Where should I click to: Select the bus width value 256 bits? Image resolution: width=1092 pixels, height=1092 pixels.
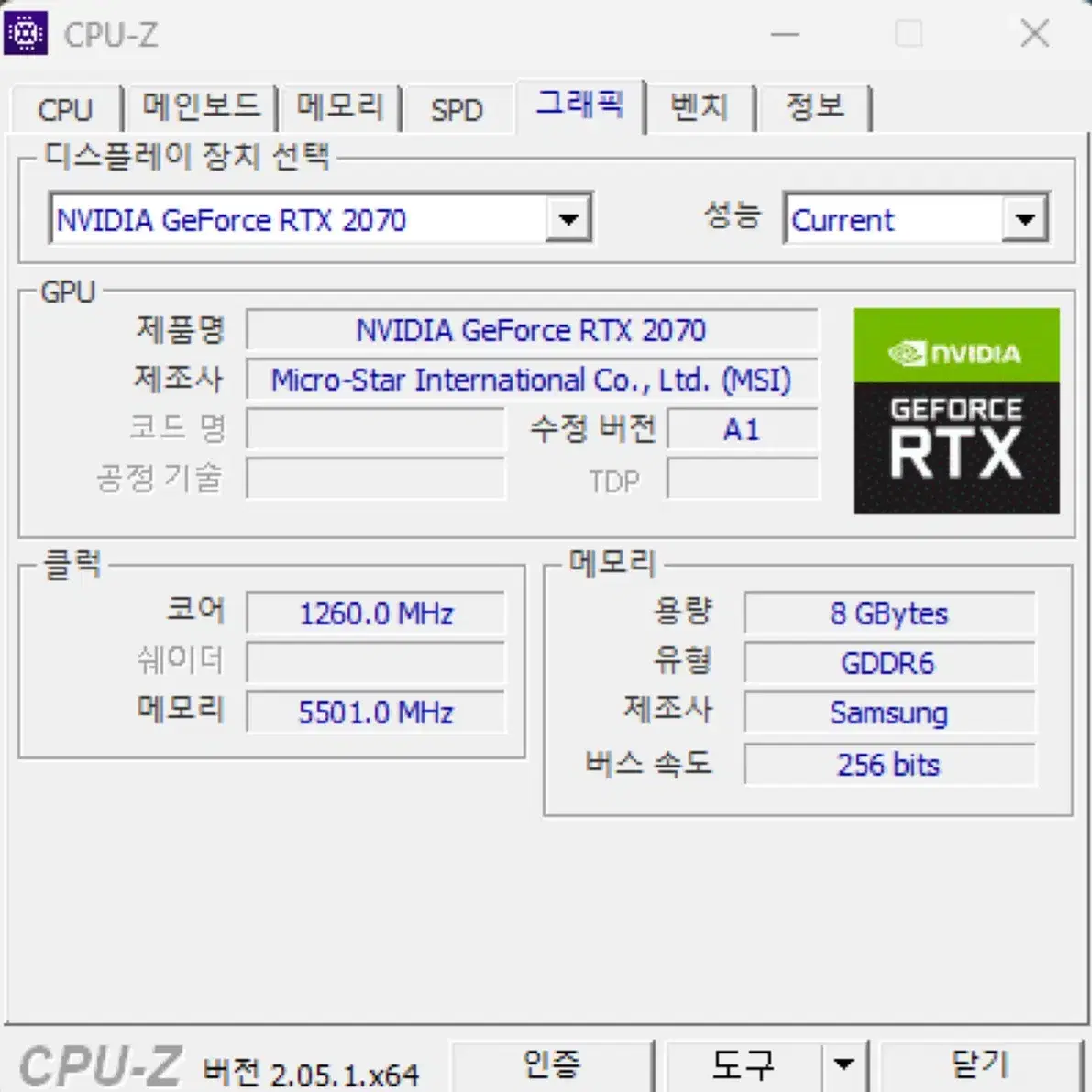click(x=889, y=764)
